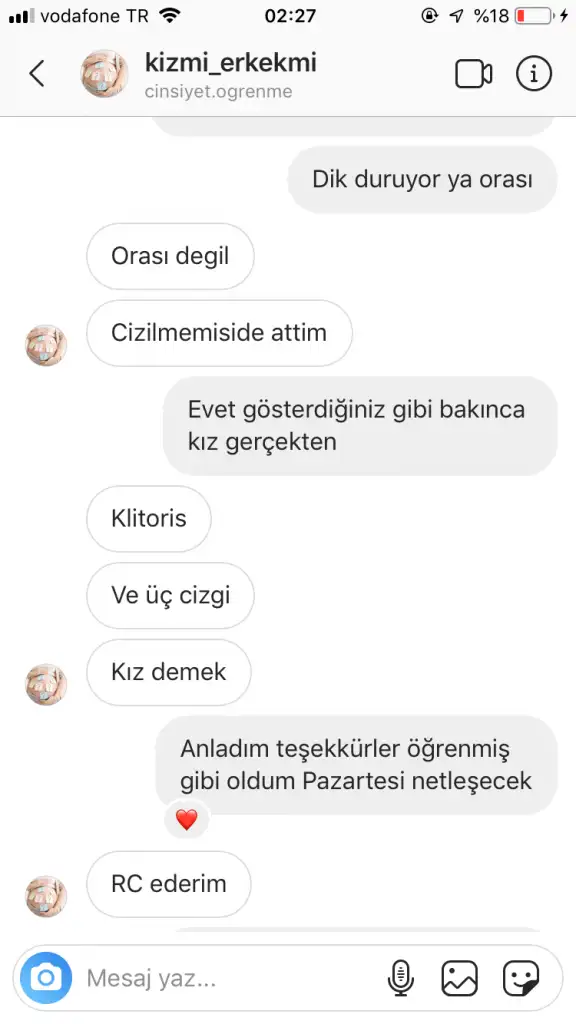The width and height of the screenshot is (576, 1024).
Task: Select the 'Klitoris' message bubble
Action: 149,519
